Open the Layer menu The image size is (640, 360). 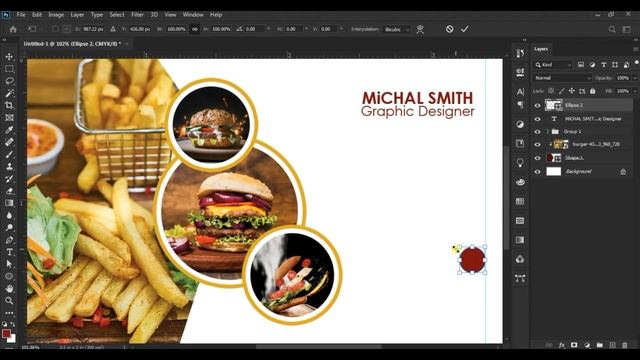(77, 15)
